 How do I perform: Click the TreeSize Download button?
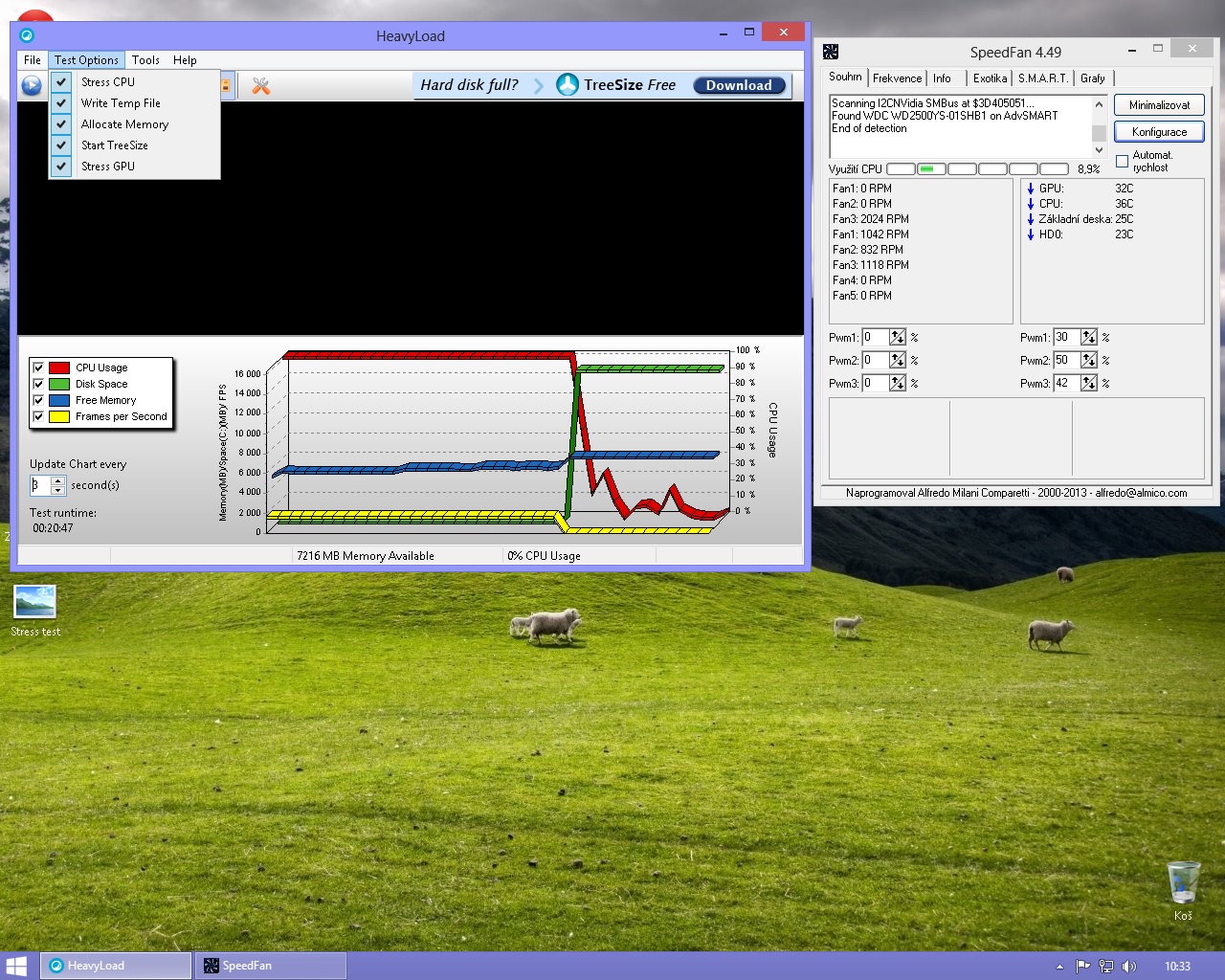(739, 85)
